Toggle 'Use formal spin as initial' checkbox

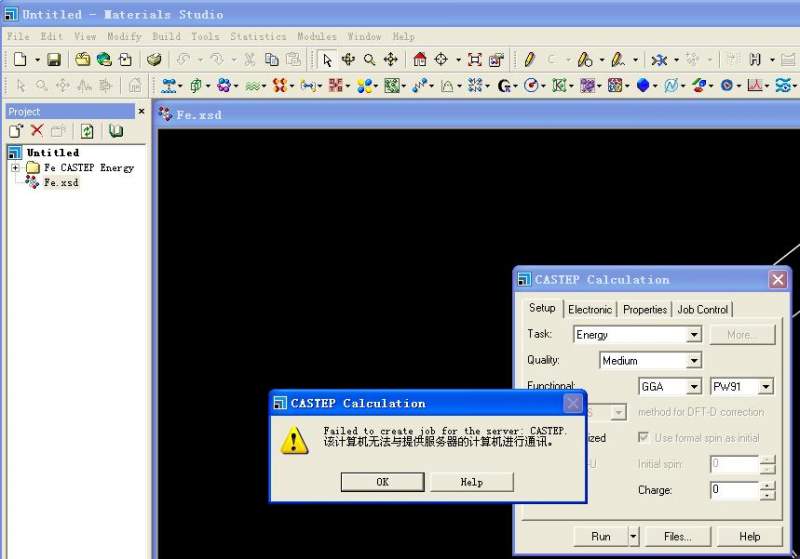pyautogui.click(x=643, y=438)
